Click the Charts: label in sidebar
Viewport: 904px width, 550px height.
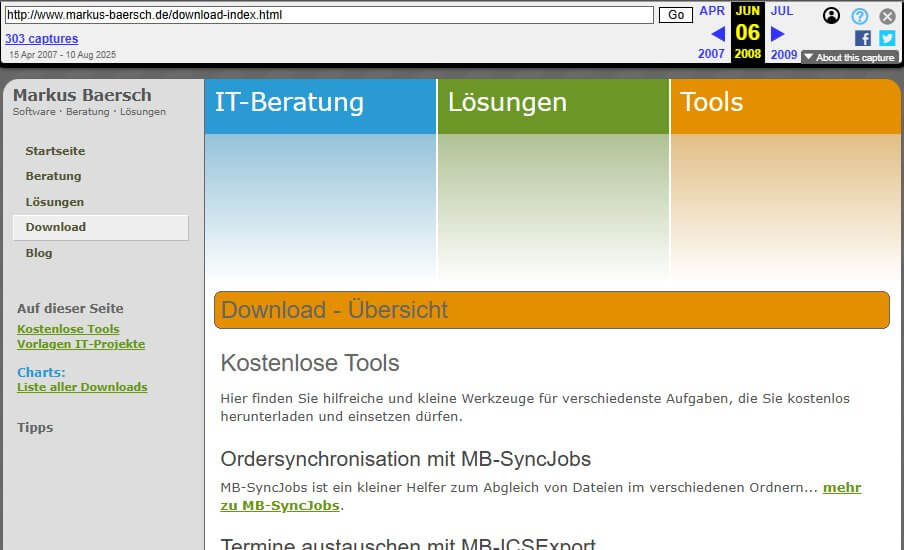tap(41, 372)
